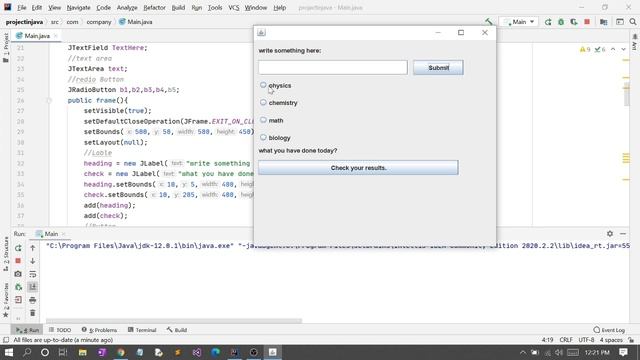Open the TODO tool window tab

click(x=60, y=330)
